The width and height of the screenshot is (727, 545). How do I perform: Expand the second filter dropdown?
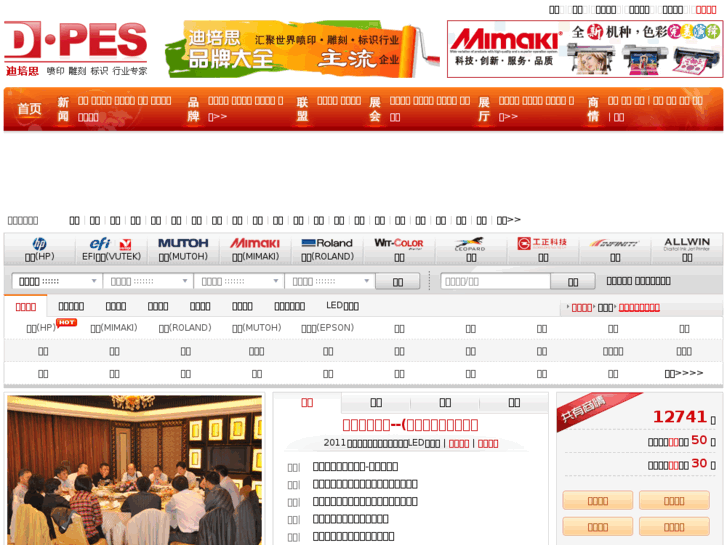tap(147, 281)
